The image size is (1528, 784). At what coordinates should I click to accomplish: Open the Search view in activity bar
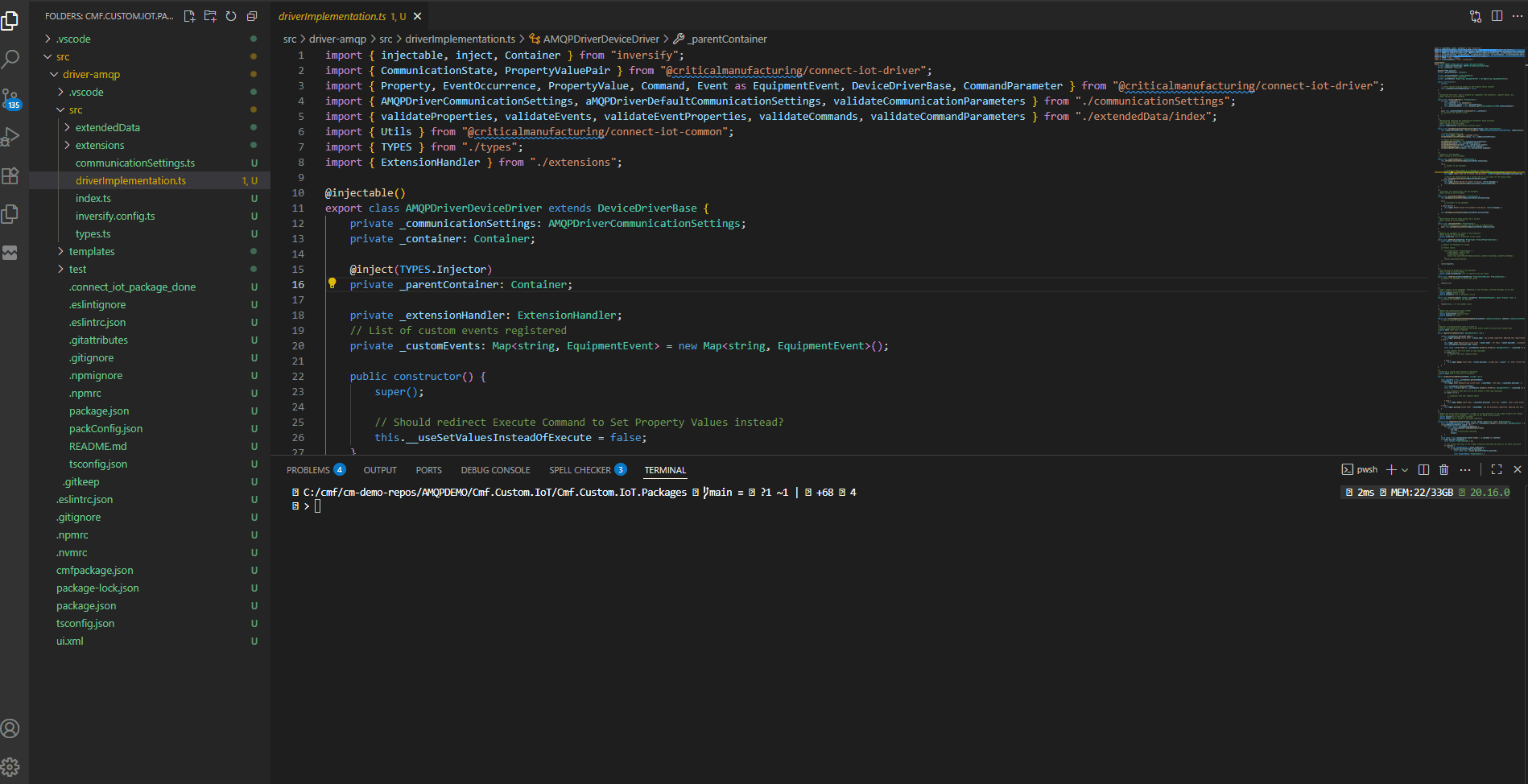click(10, 59)
